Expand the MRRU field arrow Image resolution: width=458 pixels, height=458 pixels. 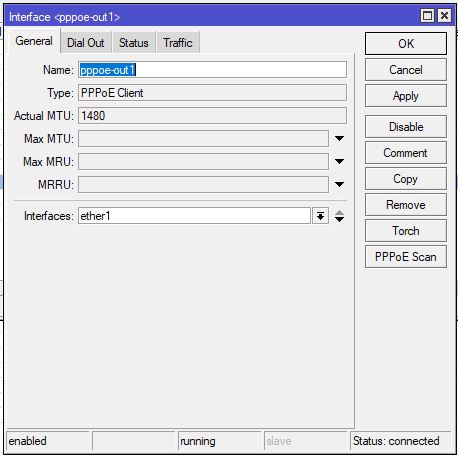(339, 184)
